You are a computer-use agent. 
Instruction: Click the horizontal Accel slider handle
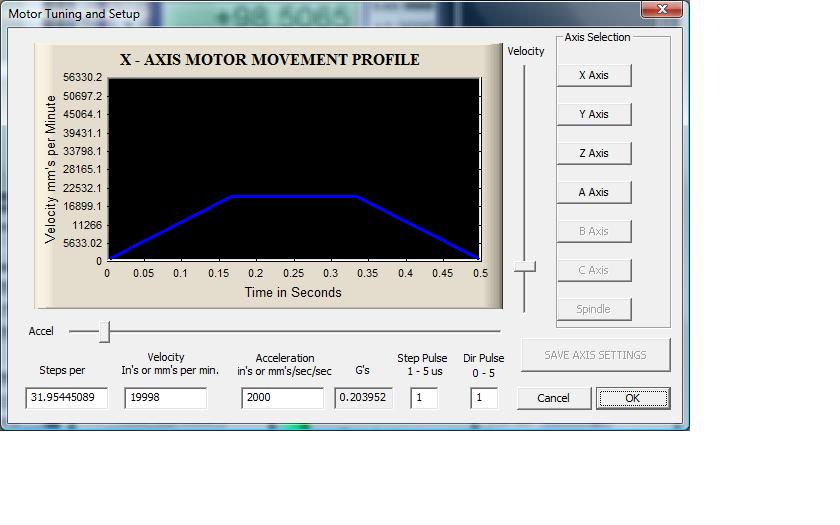tap(104, 331)
